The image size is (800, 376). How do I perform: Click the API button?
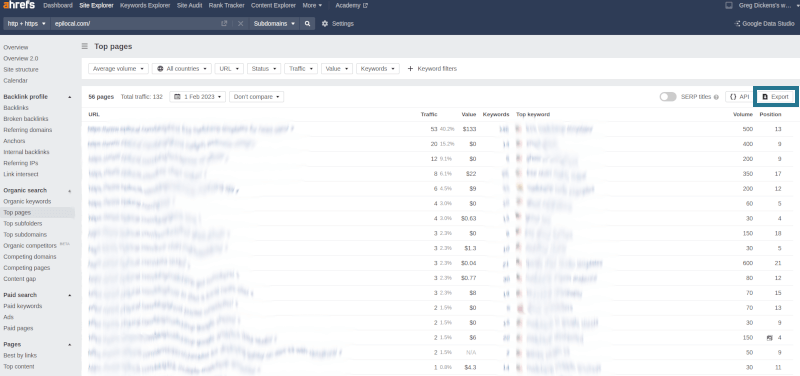[x=739, y=96]
